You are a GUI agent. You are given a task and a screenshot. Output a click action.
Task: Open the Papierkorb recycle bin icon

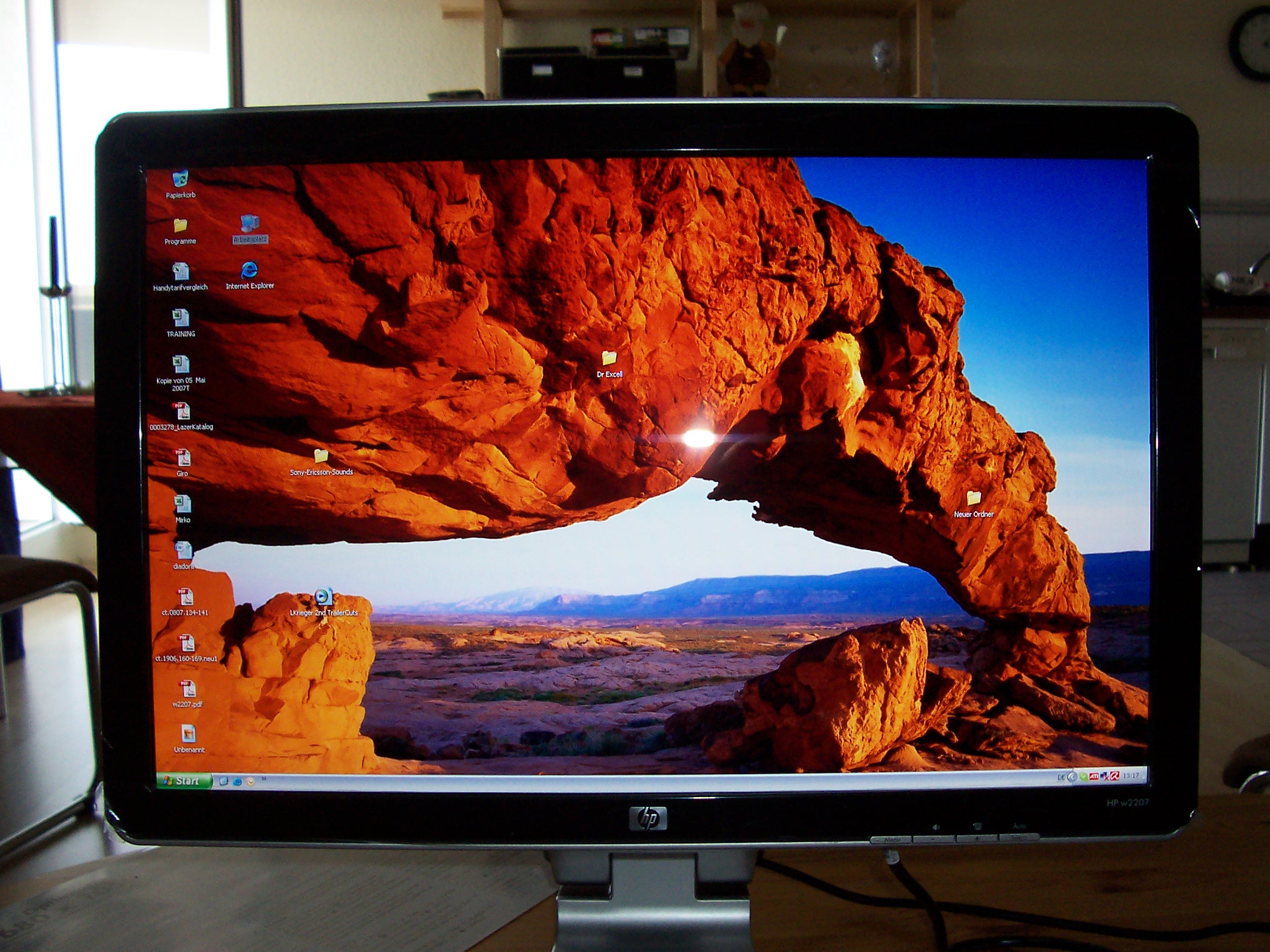click(180, 179)
